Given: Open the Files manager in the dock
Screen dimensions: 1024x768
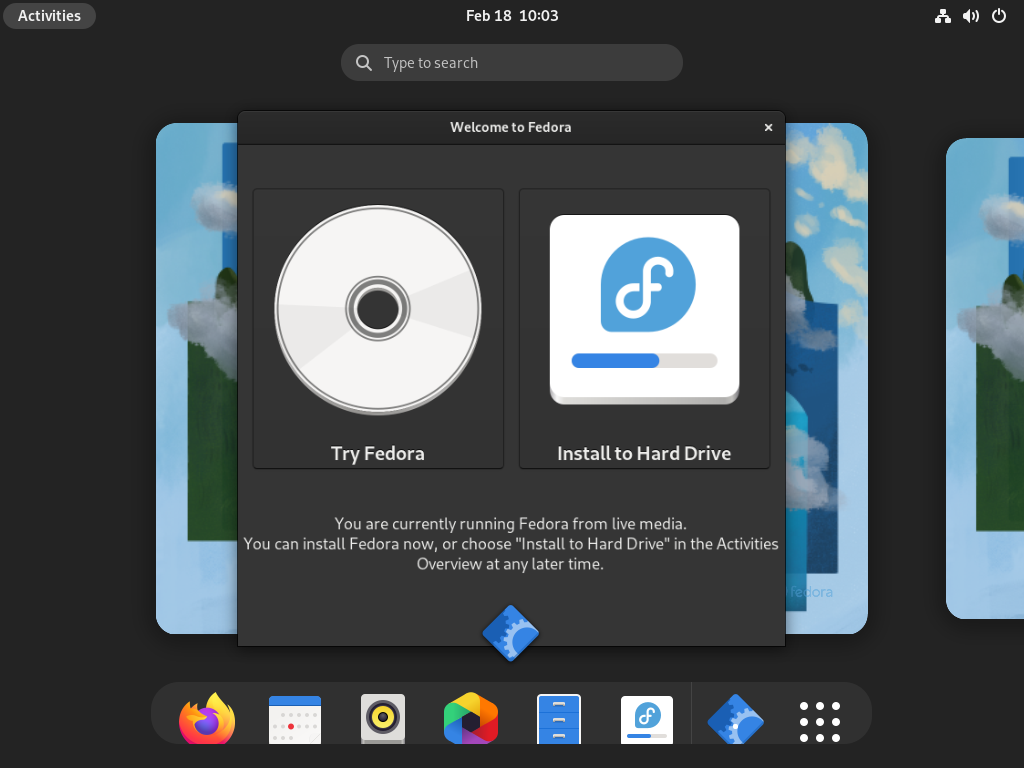Looking at the screenshot, I should (x=558, y=719).
